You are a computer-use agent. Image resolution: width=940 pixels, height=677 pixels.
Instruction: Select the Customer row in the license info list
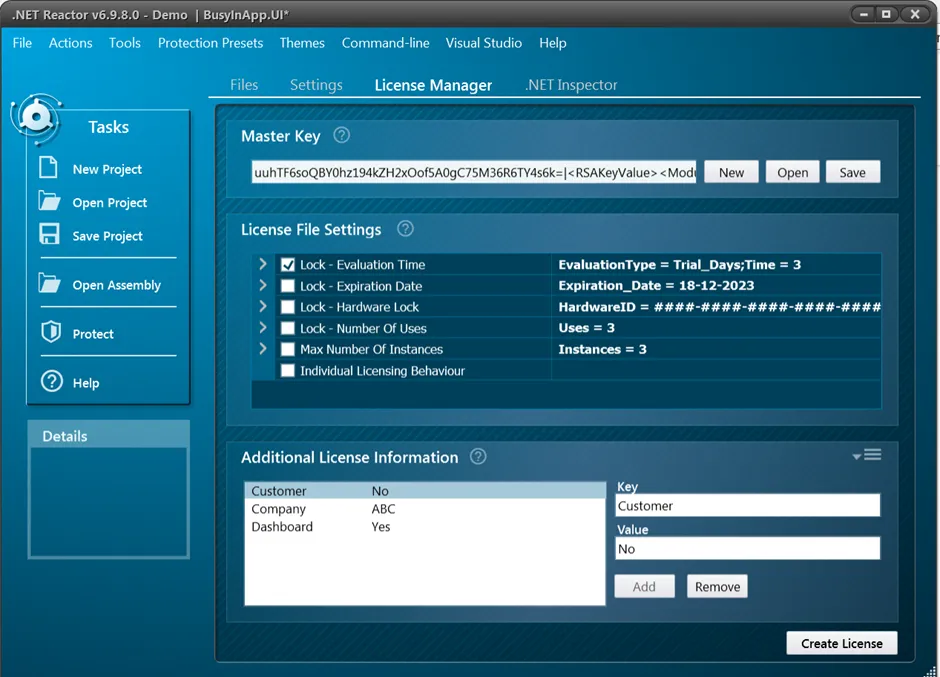pos(425,491)
